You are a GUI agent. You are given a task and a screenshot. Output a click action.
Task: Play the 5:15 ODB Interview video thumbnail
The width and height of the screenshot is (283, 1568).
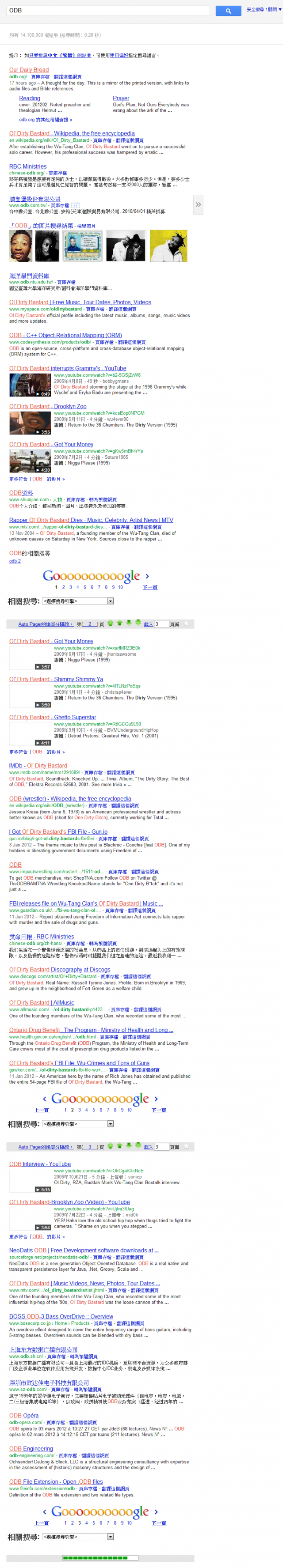[30, 1180]
